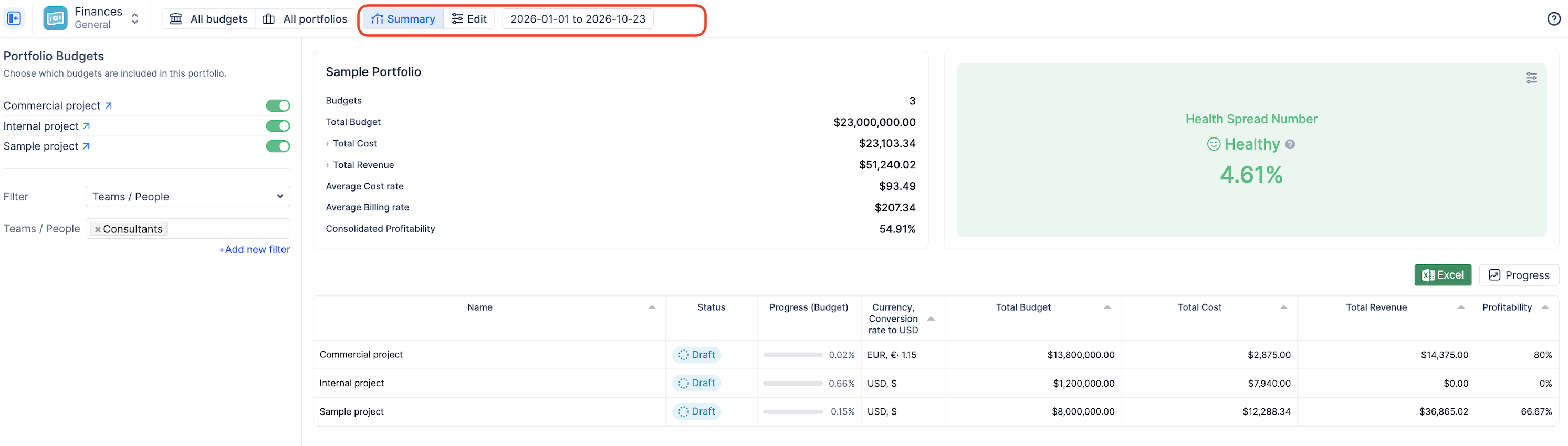Image resolution: width=1568 pixels, height=446 pixels.
Task: Open Internal project external link arrow
Action: pyautogui.click(x=87, y=126)
